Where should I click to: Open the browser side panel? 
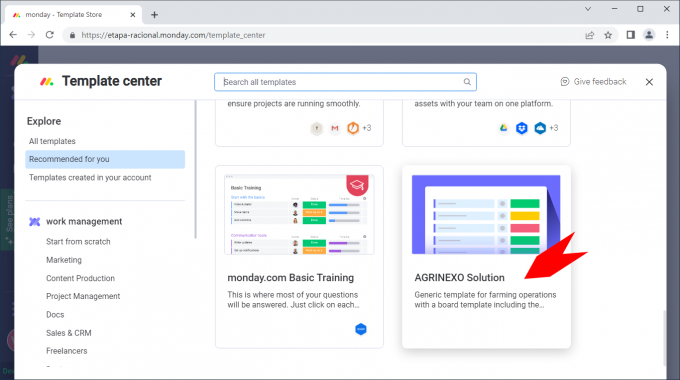tap(631, 35)
